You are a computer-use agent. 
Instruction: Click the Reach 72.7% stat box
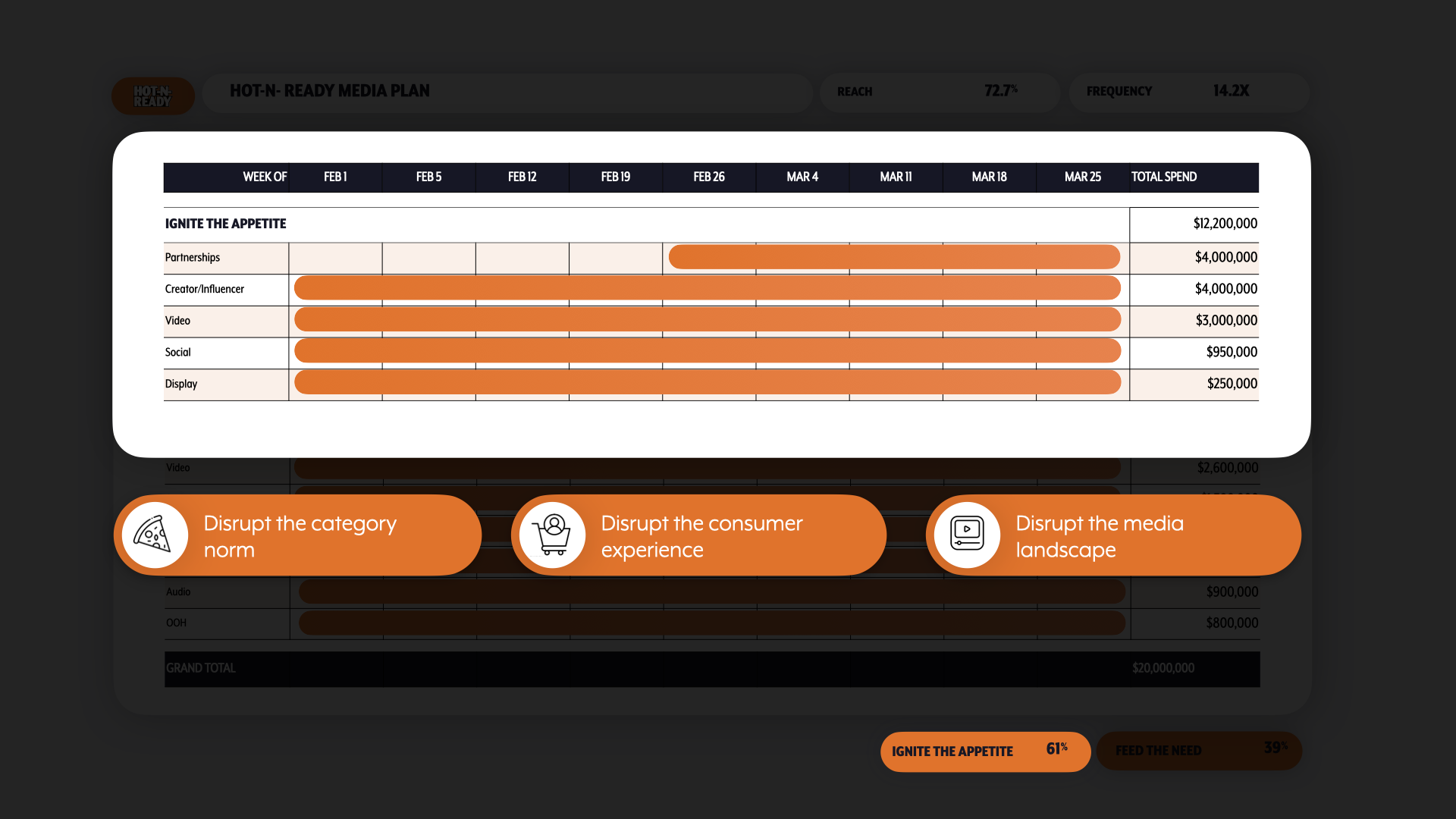[940, 93]
